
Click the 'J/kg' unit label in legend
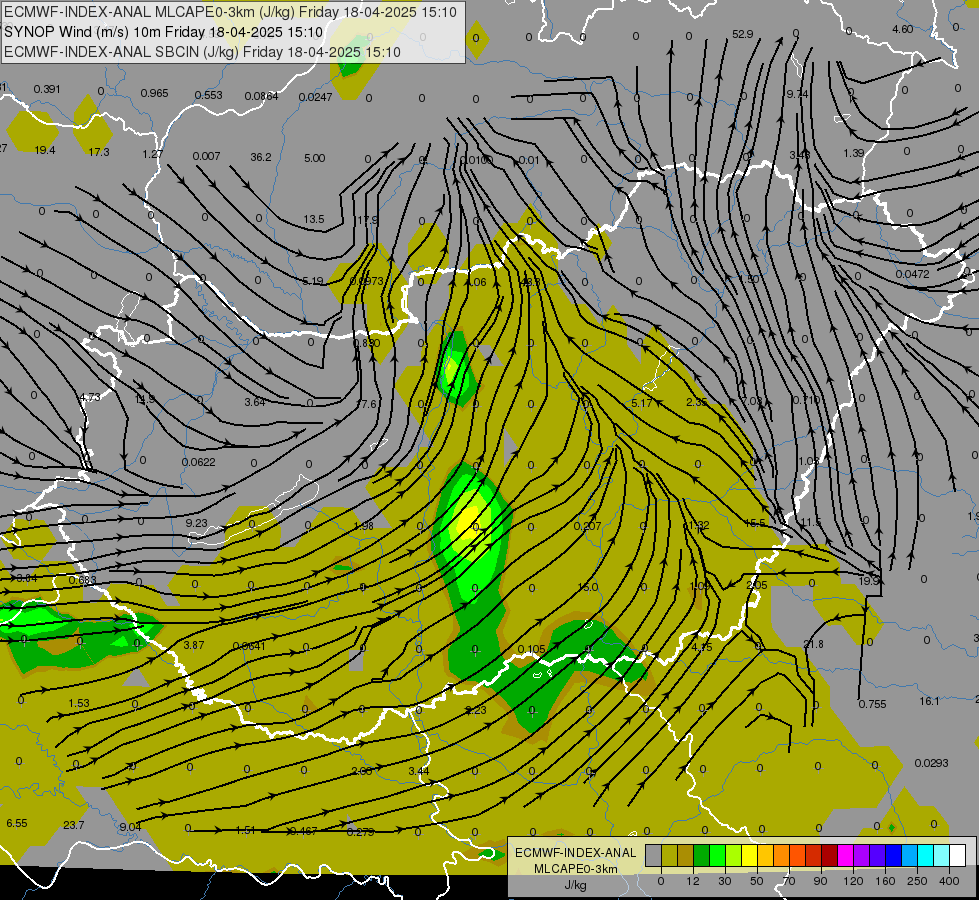[575, 885]
